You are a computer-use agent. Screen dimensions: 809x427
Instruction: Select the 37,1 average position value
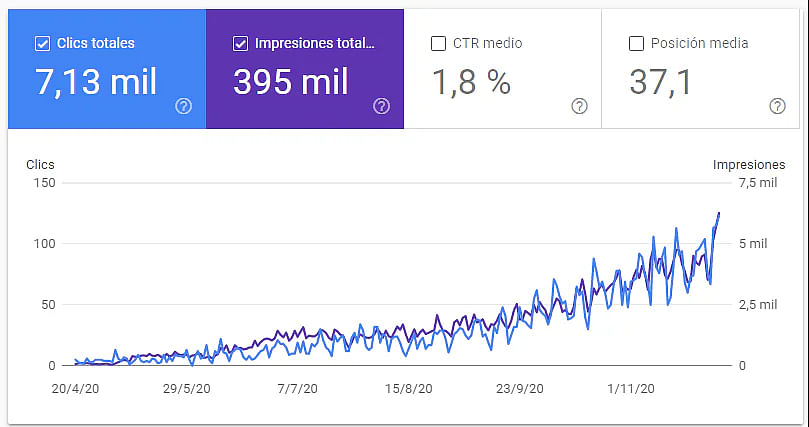(662, 82)
